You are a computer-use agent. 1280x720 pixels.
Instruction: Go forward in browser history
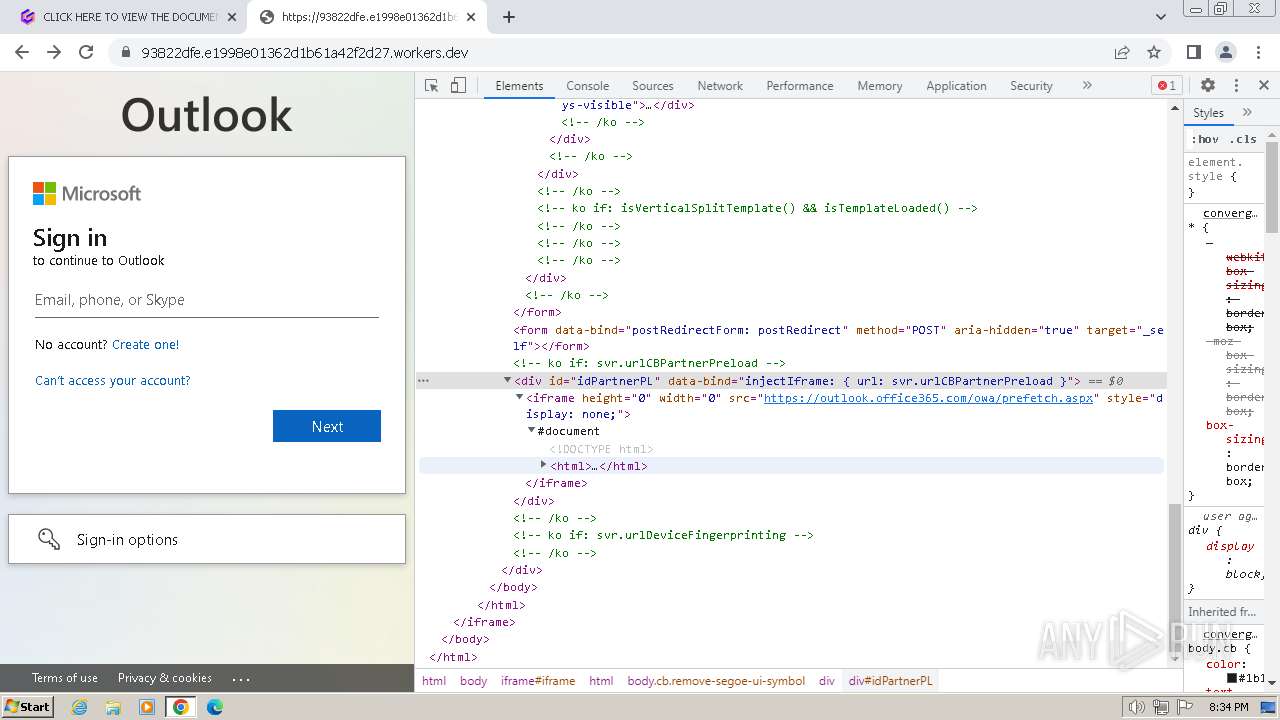pos(54,52)
